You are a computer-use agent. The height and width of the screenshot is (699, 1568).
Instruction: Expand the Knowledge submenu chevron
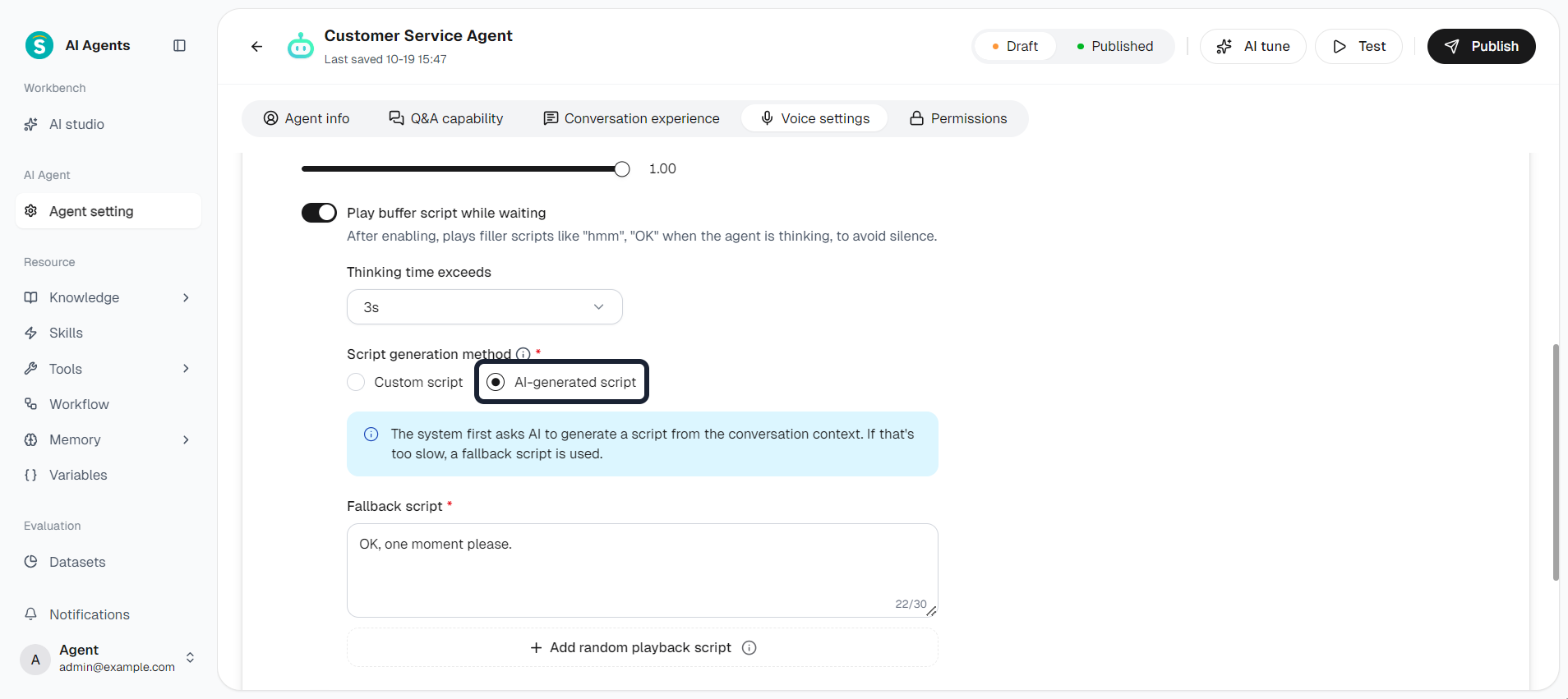click(x=186, y=297)
